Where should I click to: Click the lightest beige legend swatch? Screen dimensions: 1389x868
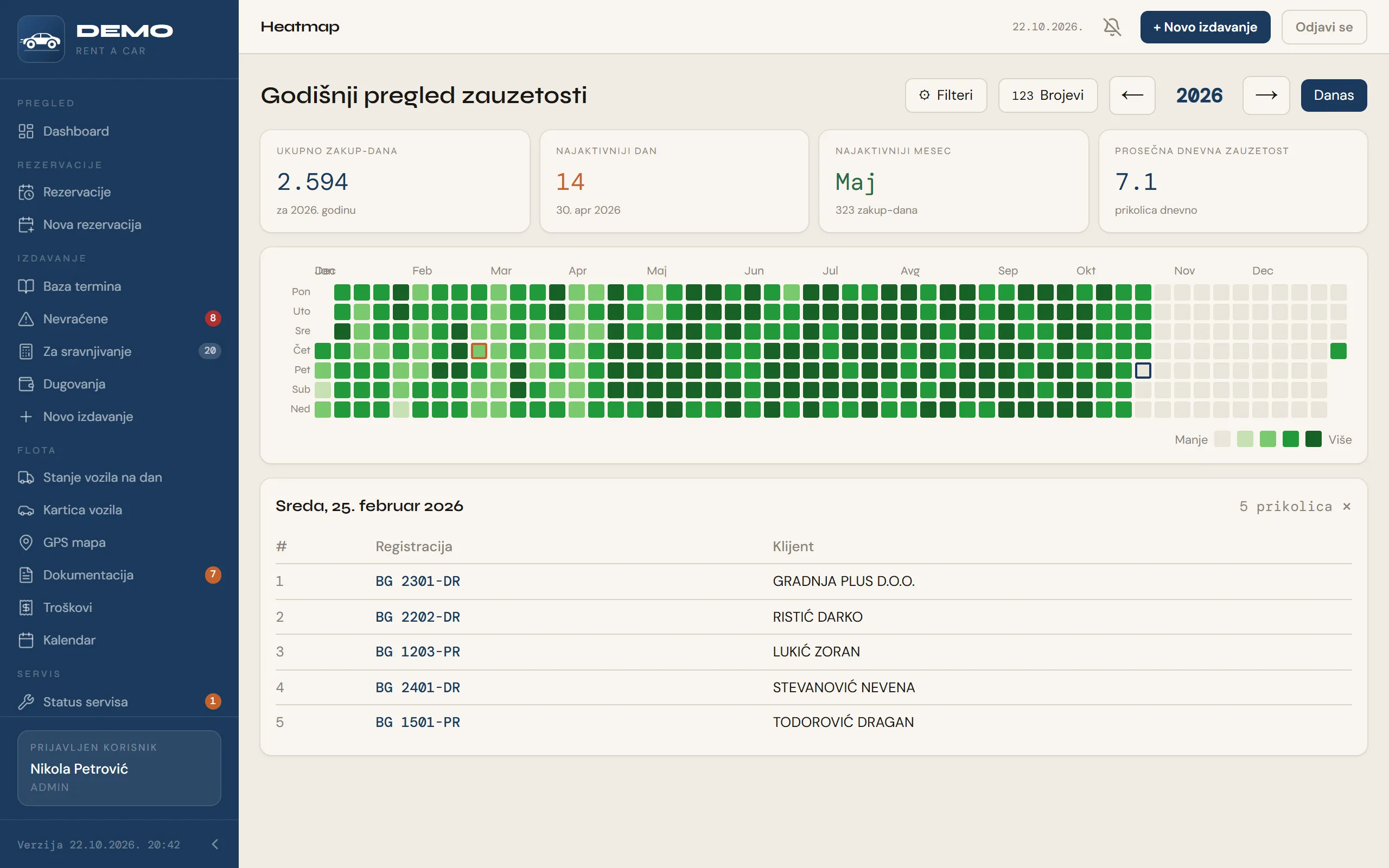(x=1222, y=439)
